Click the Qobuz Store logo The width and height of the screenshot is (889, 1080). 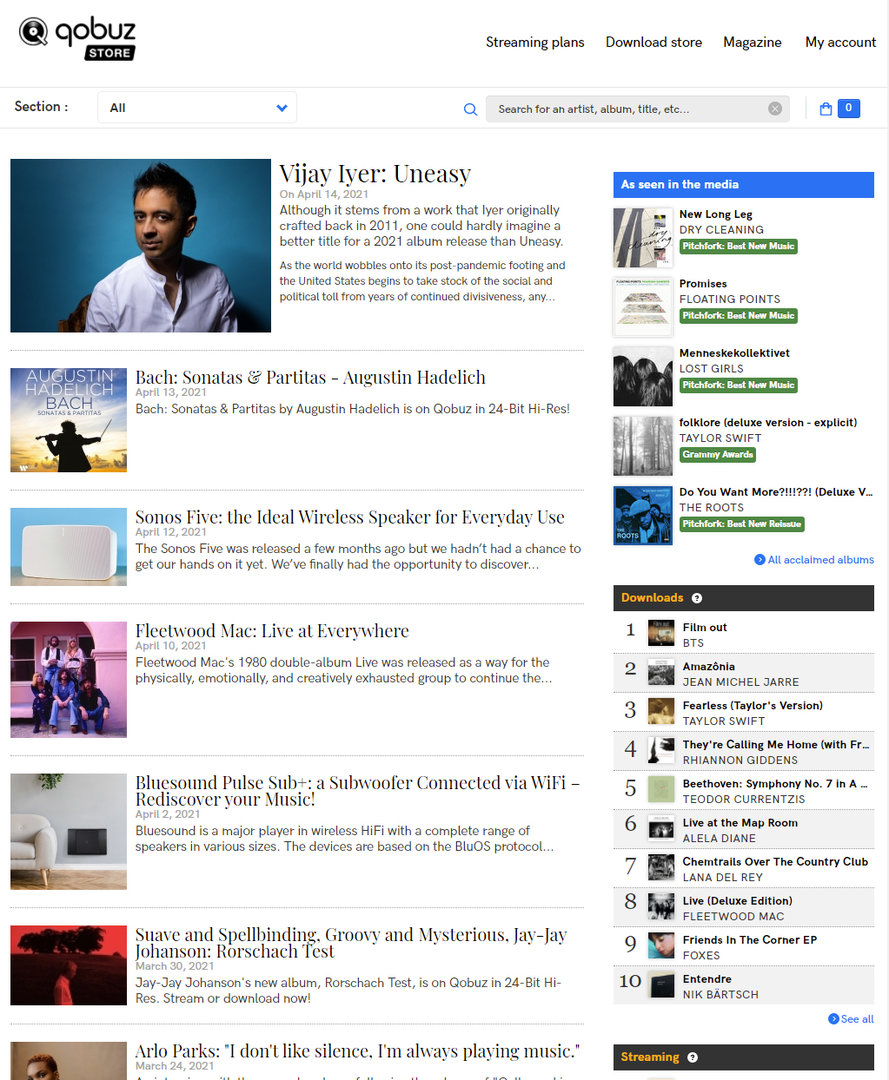(x=77, y=39)
